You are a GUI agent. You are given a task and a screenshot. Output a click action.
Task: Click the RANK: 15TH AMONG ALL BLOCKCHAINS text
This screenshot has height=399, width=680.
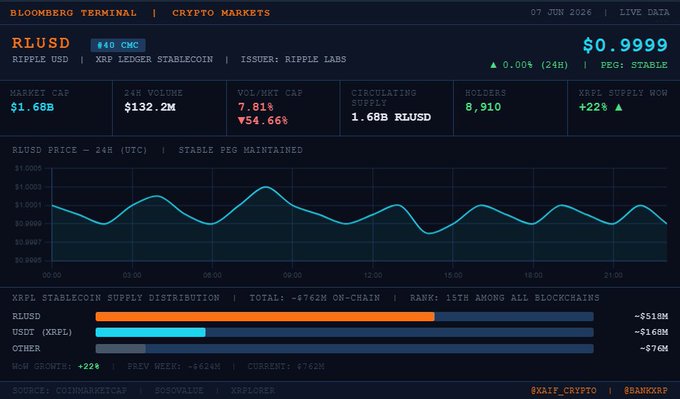click(x=505, y=298)
